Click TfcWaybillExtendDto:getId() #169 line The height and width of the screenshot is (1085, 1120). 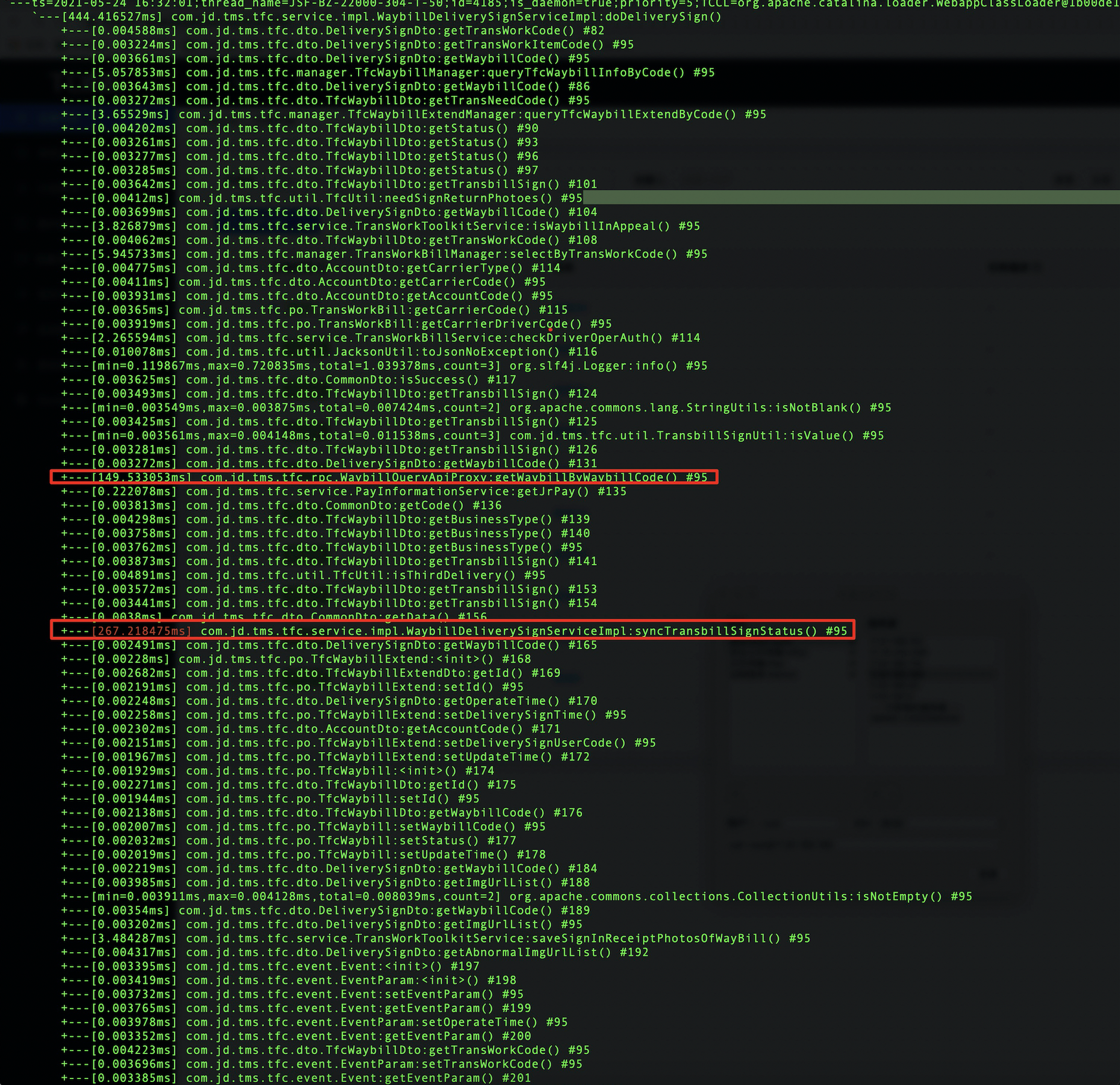[310, 674]
